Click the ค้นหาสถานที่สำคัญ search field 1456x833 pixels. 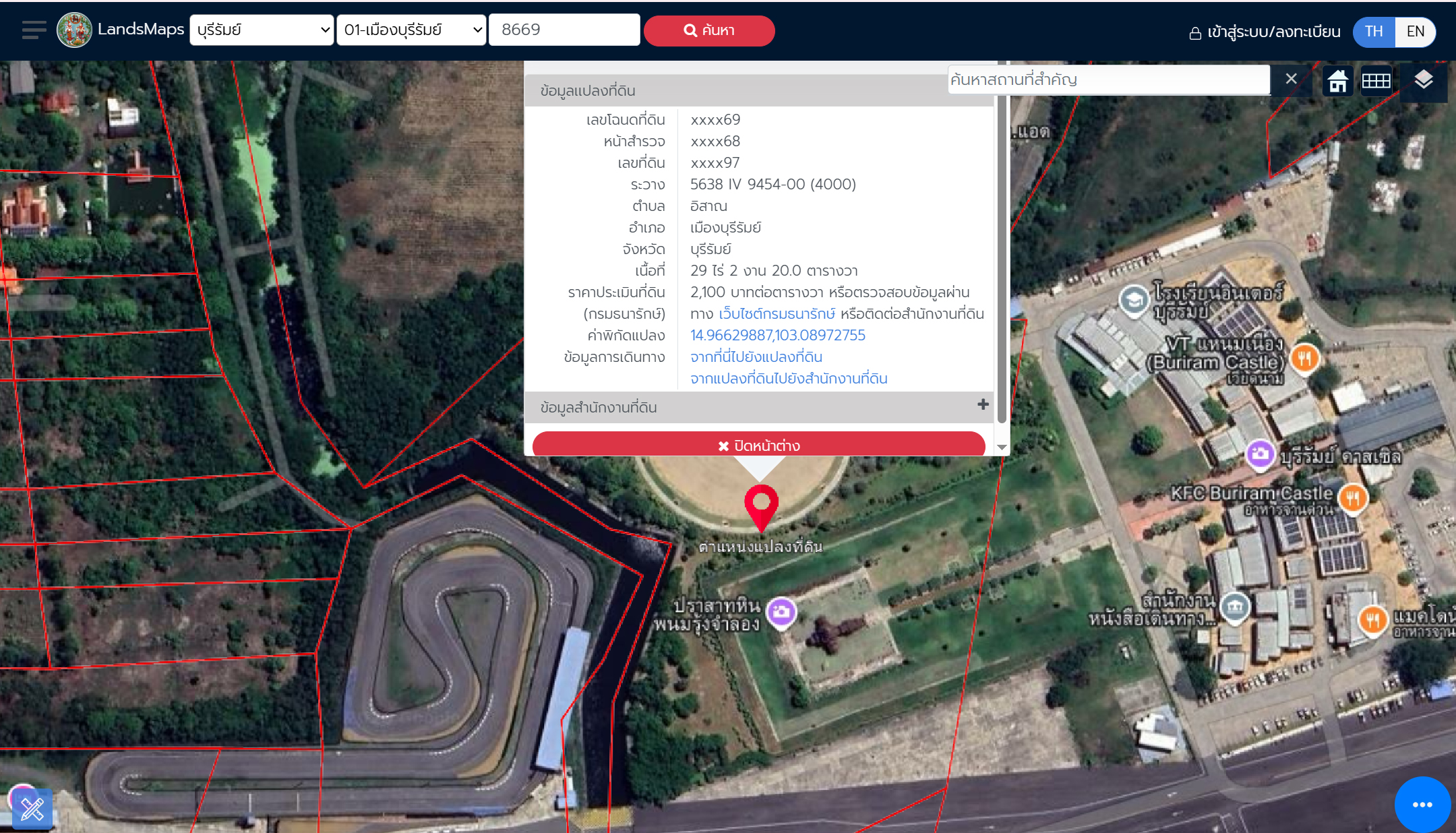click(1108, 80)
